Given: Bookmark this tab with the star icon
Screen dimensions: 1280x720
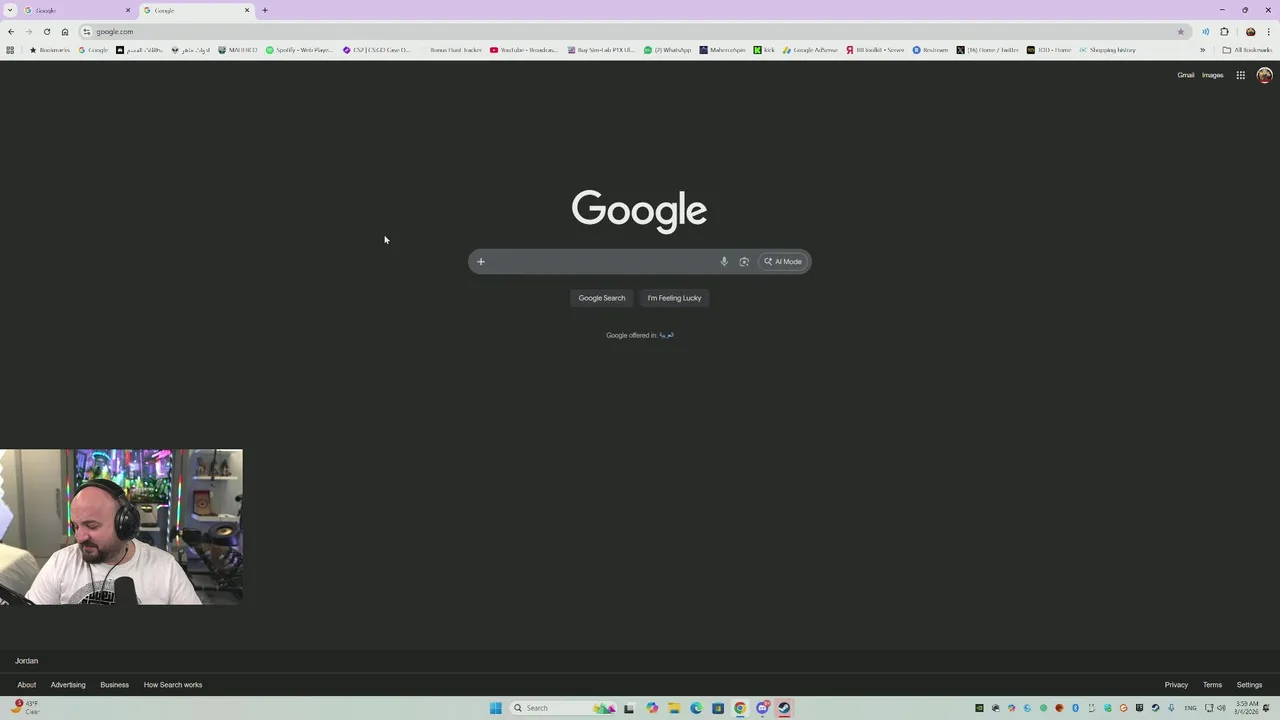Looking at the screenshot, I should click(1181, 31).
